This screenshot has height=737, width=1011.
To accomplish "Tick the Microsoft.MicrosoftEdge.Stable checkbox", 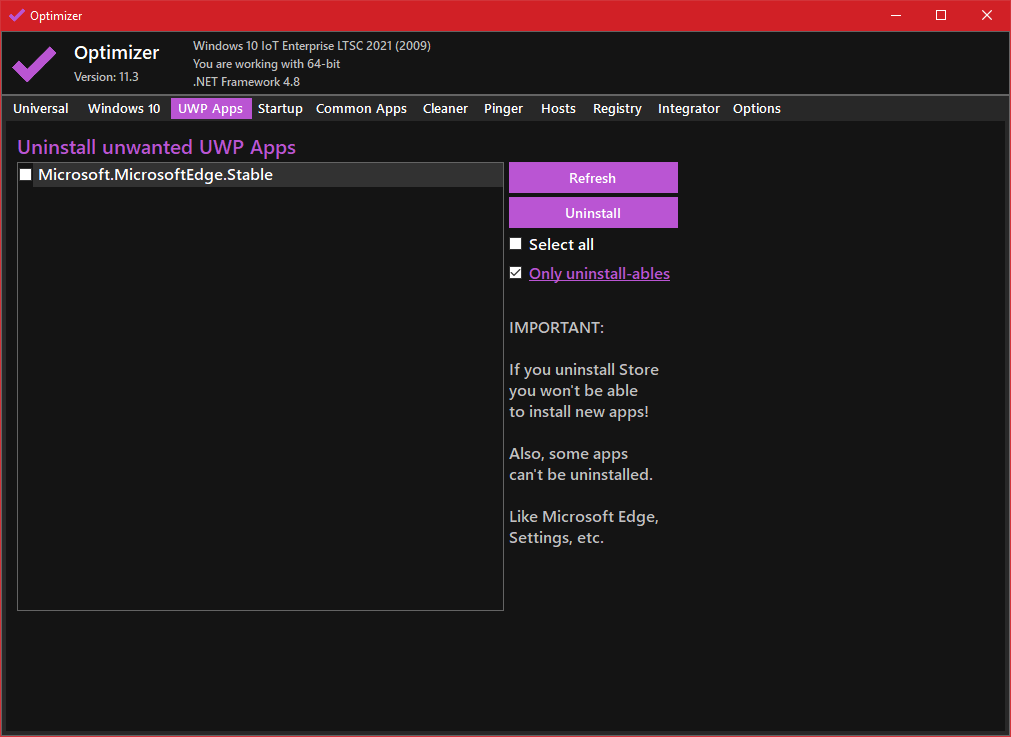I will pos(26,175).
